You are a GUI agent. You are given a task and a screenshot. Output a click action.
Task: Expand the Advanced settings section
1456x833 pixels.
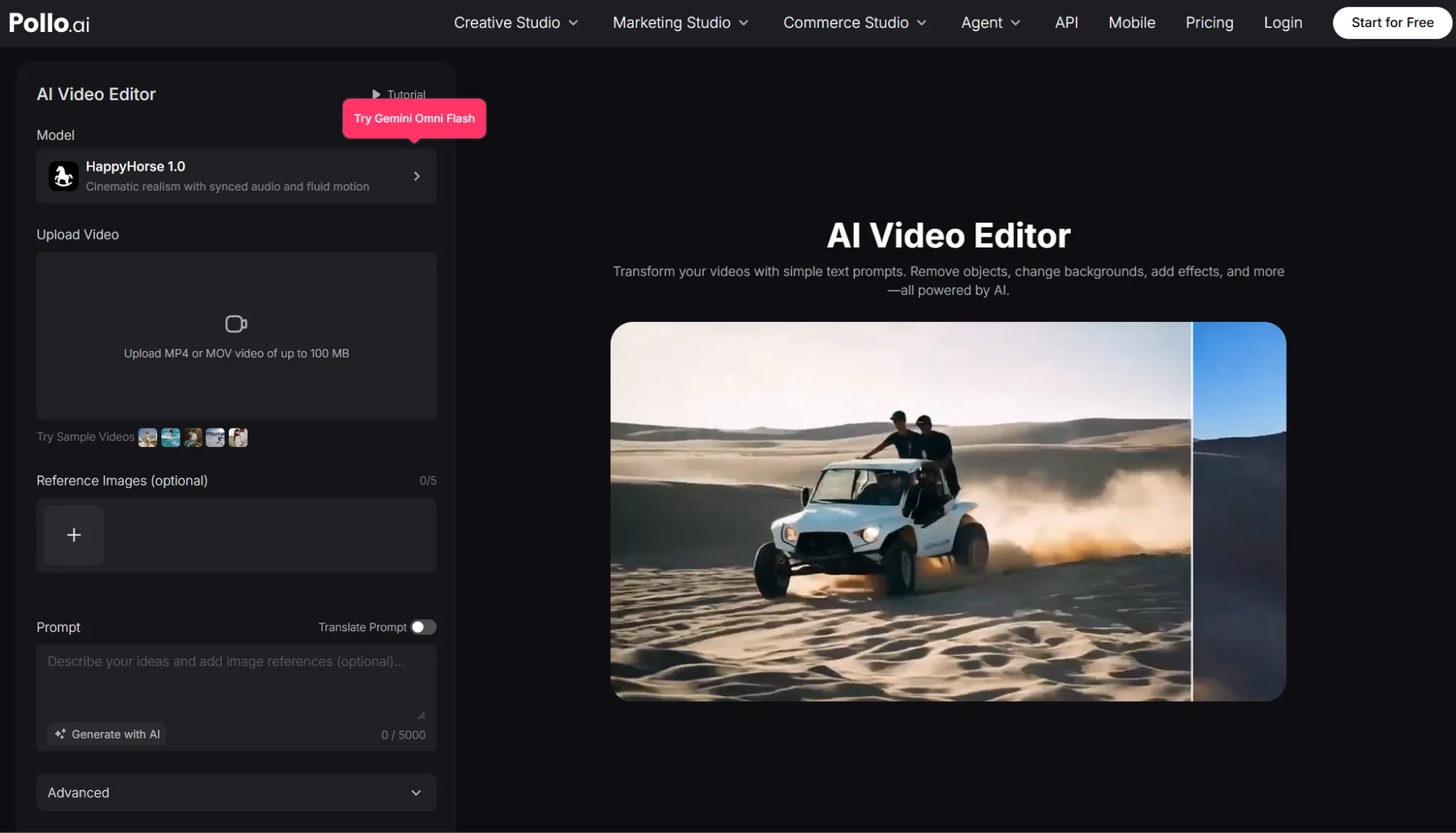pyautogui.click(x=236, y=792)
